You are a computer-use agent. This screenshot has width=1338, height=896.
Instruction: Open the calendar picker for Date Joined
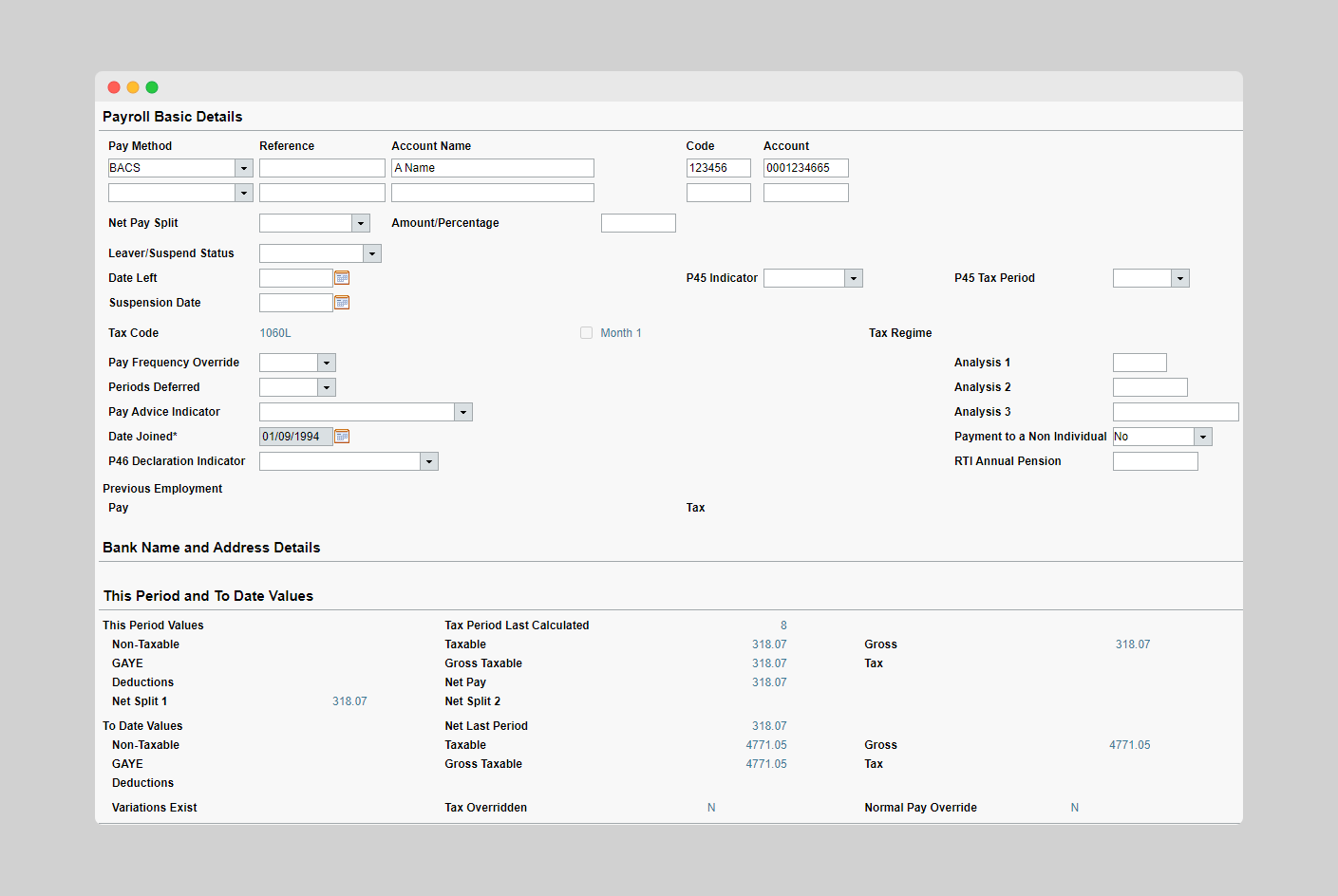pyautogui.click(x=341, y=436)
